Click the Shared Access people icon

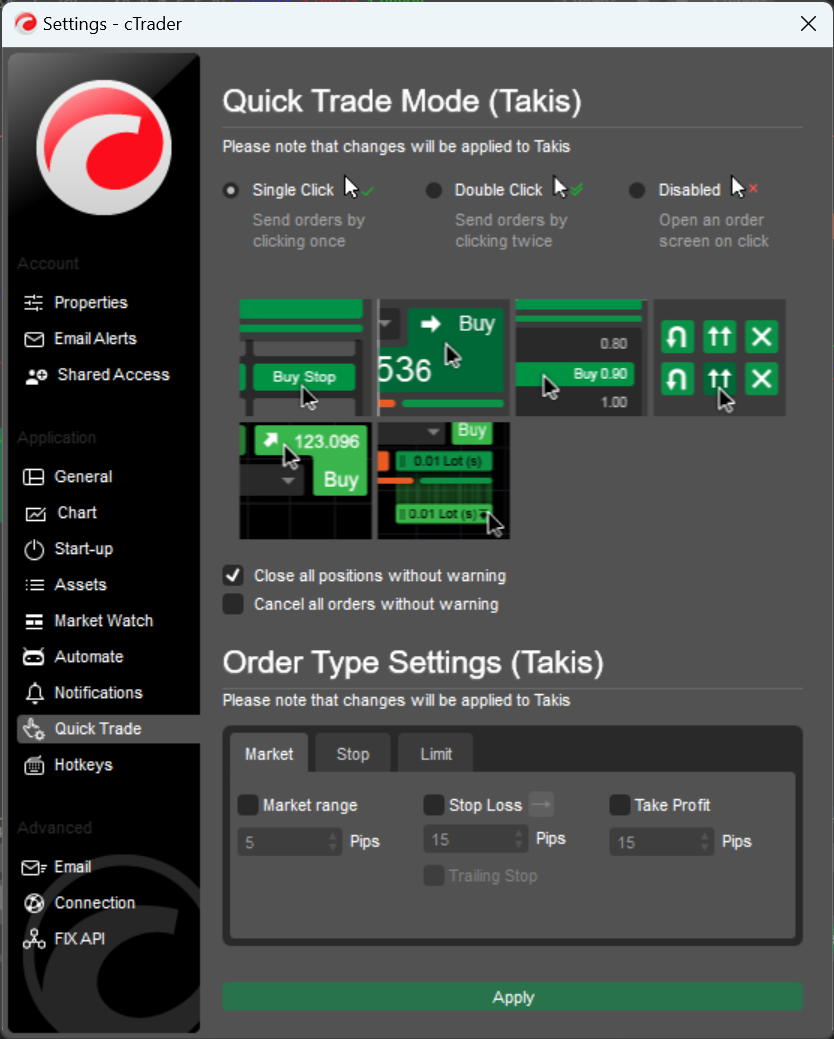[x=36, y=376]
